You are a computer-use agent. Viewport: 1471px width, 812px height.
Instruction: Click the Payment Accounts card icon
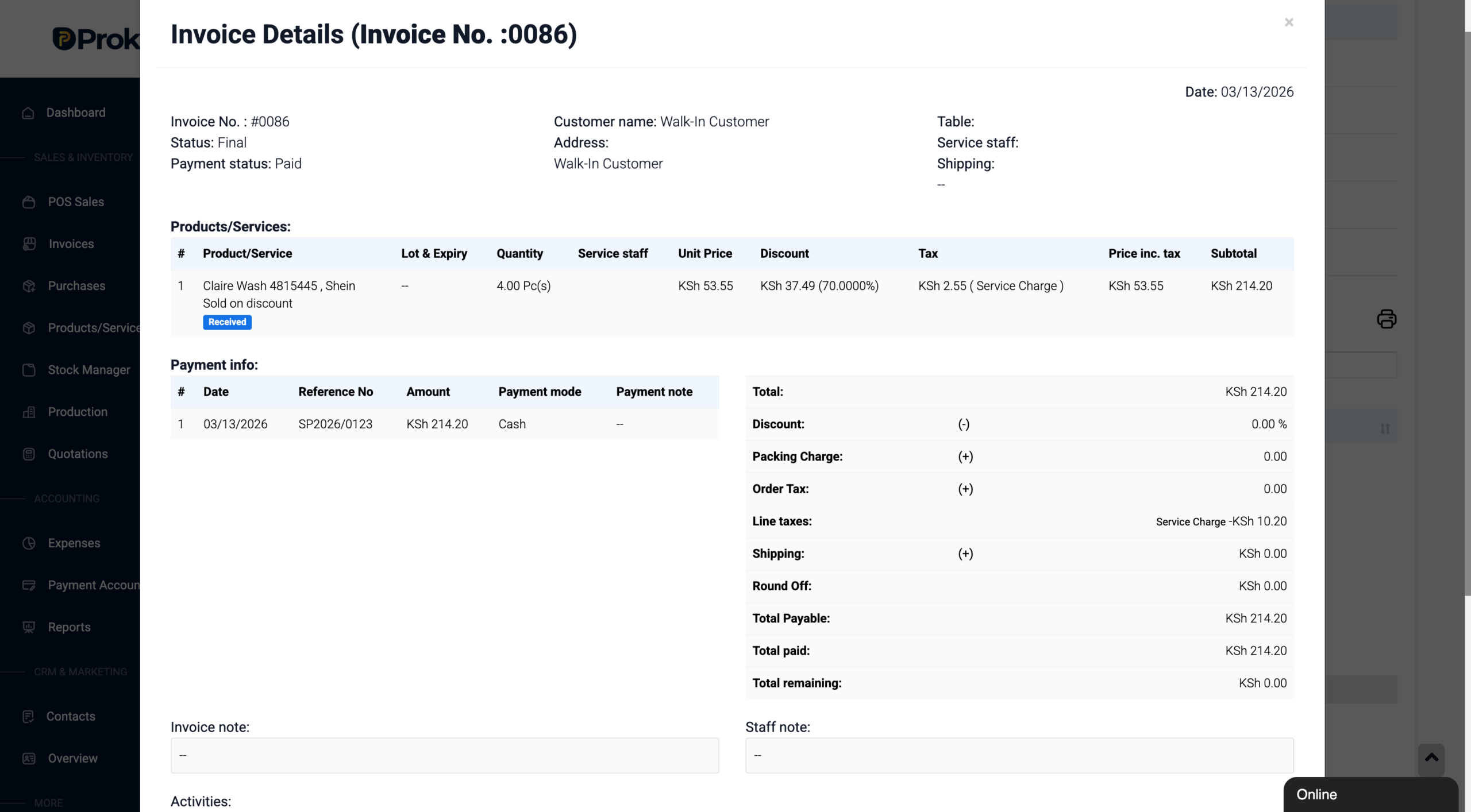click(x=29, y=585)
